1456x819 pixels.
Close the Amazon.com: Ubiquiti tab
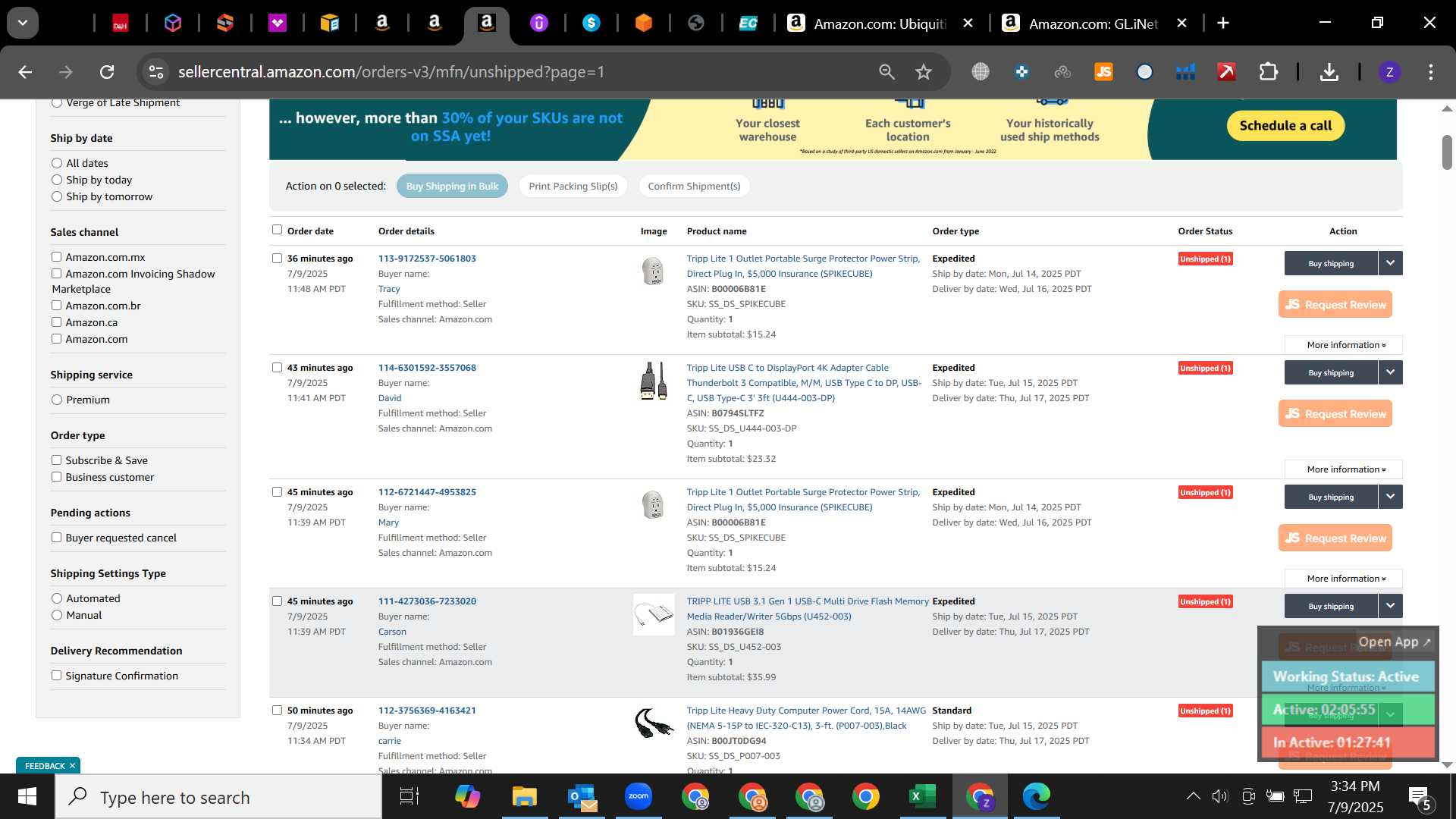pyautogui.click(x=968, y=23)
